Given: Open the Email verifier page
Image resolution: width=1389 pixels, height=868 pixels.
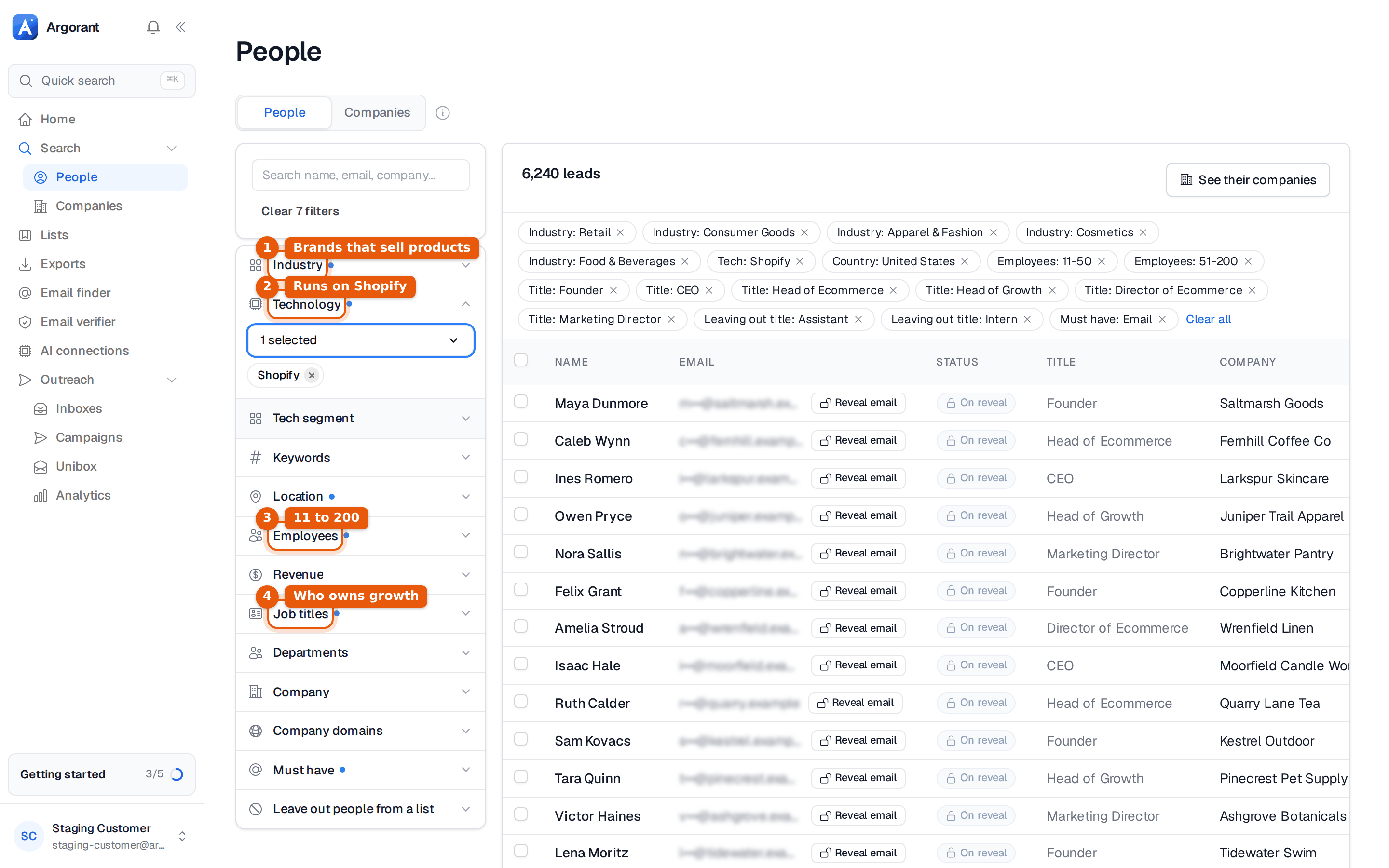Looking at the screenshot, I should (x=102, y=322).
